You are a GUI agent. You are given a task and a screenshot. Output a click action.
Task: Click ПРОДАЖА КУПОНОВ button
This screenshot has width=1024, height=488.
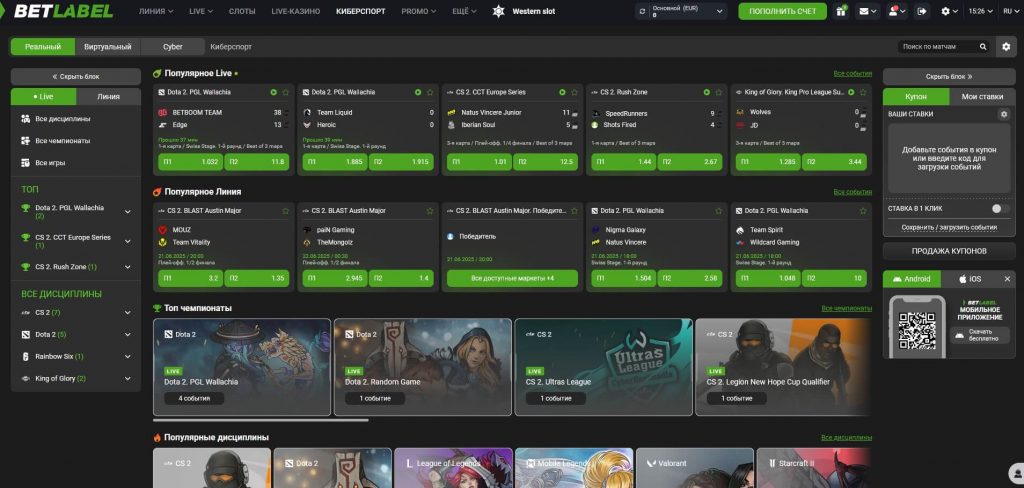coord(949,251)
